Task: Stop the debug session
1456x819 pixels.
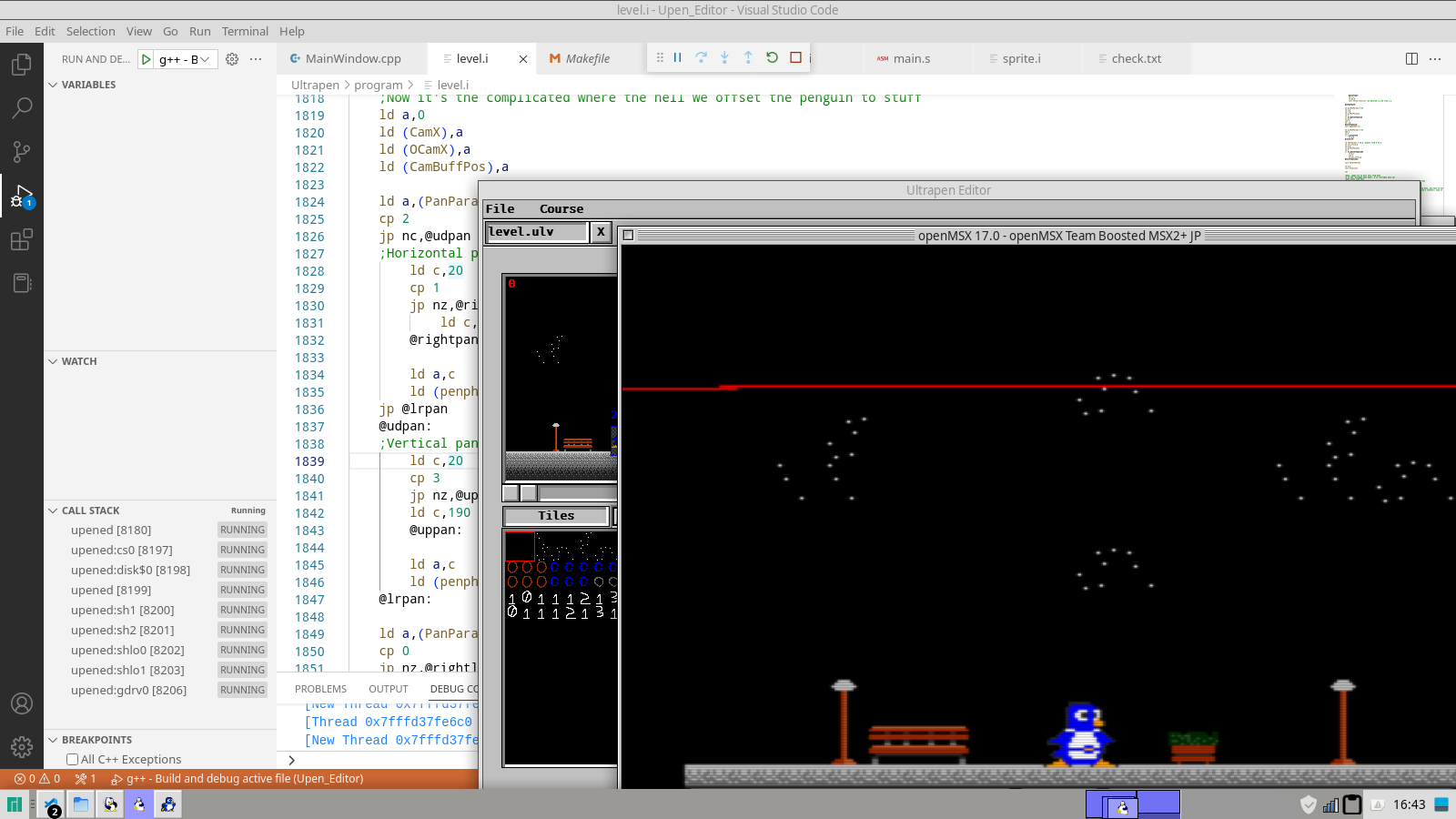Action: [796, 57]
